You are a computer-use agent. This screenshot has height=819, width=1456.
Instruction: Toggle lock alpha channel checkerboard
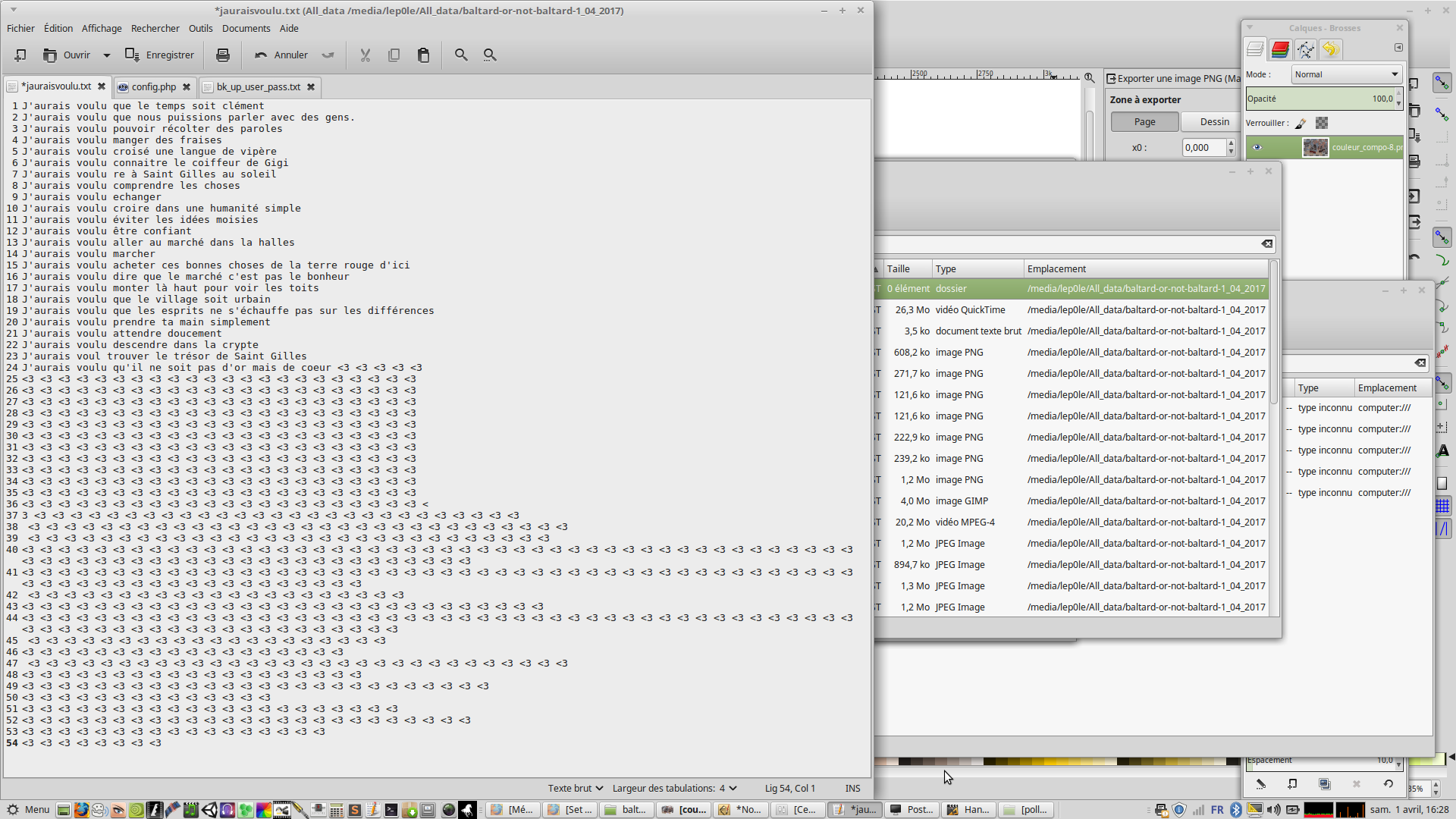(x=1322, y=123)
